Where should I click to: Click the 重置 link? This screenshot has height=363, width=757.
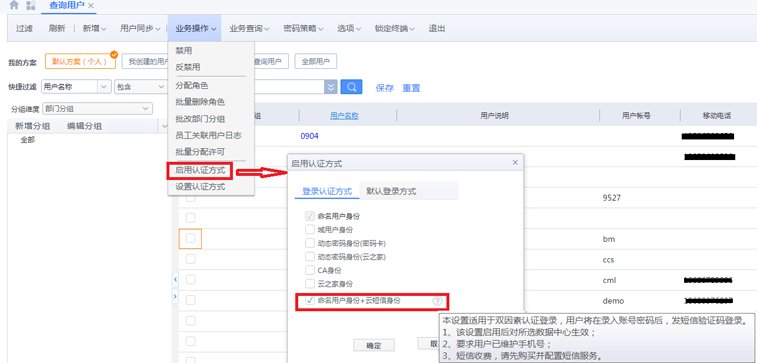[411, 88]
